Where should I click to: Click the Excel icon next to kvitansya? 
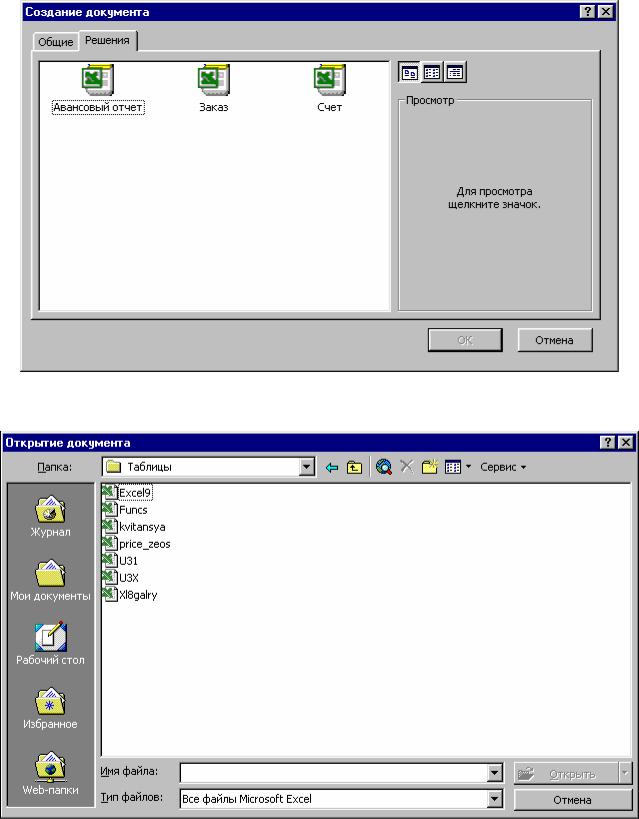point(110,526)
